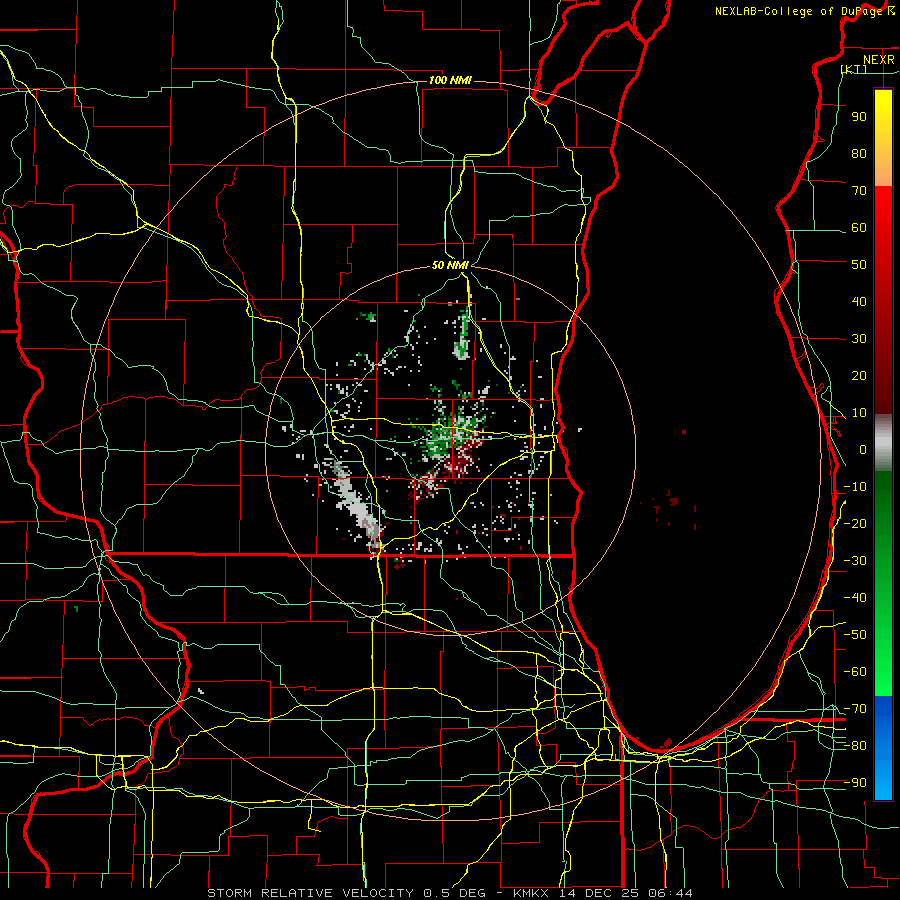900x900 pixels.
Task: Click the "20" value on velocity scale
Action: coord(859,376)
